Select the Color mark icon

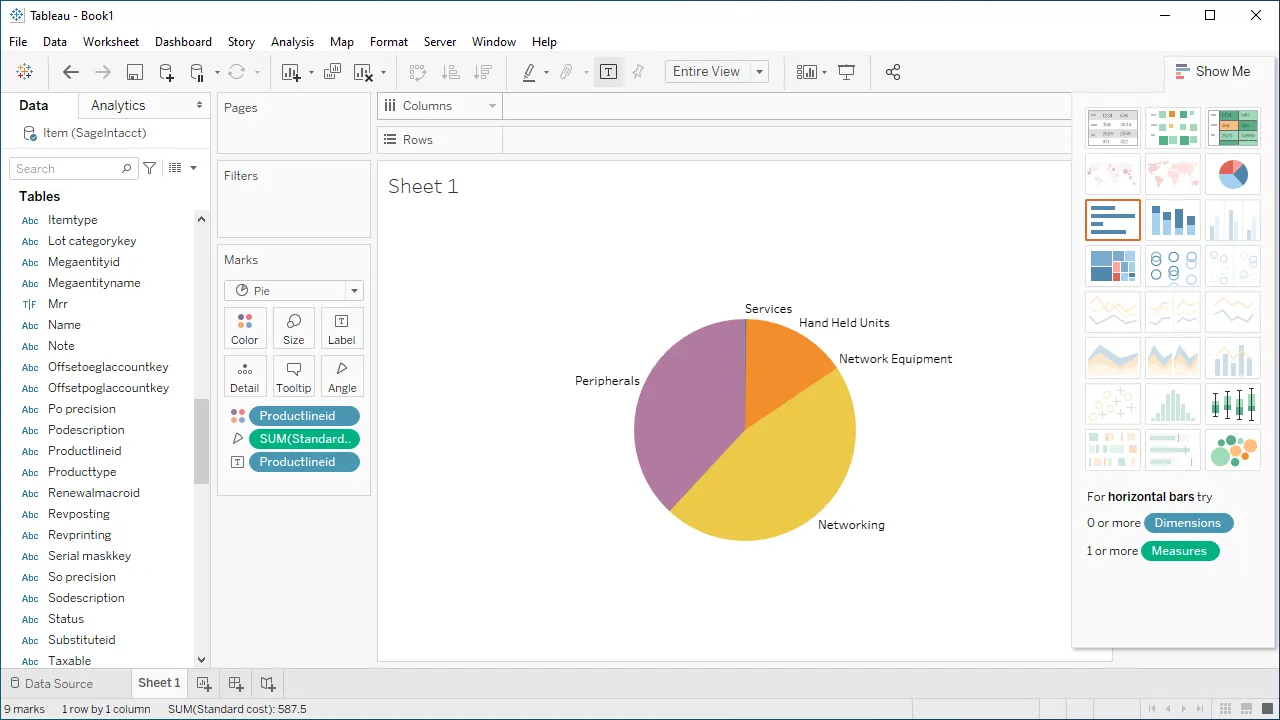tap(244, 327)
